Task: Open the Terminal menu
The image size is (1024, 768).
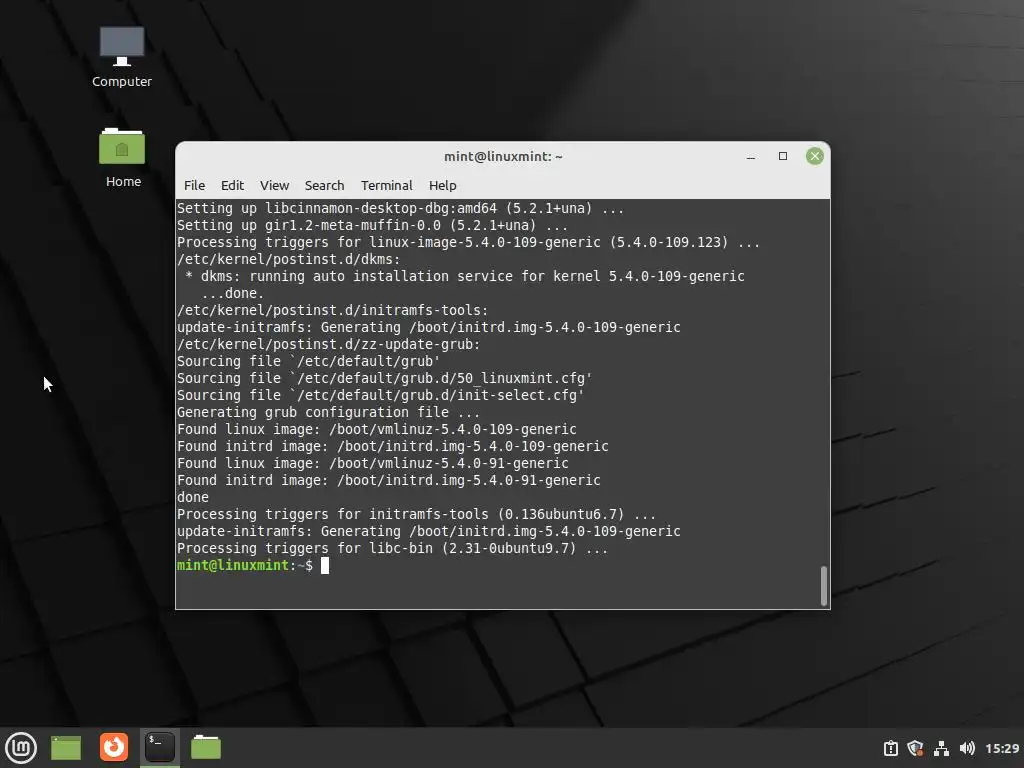Action: click(x=387, y=185)
